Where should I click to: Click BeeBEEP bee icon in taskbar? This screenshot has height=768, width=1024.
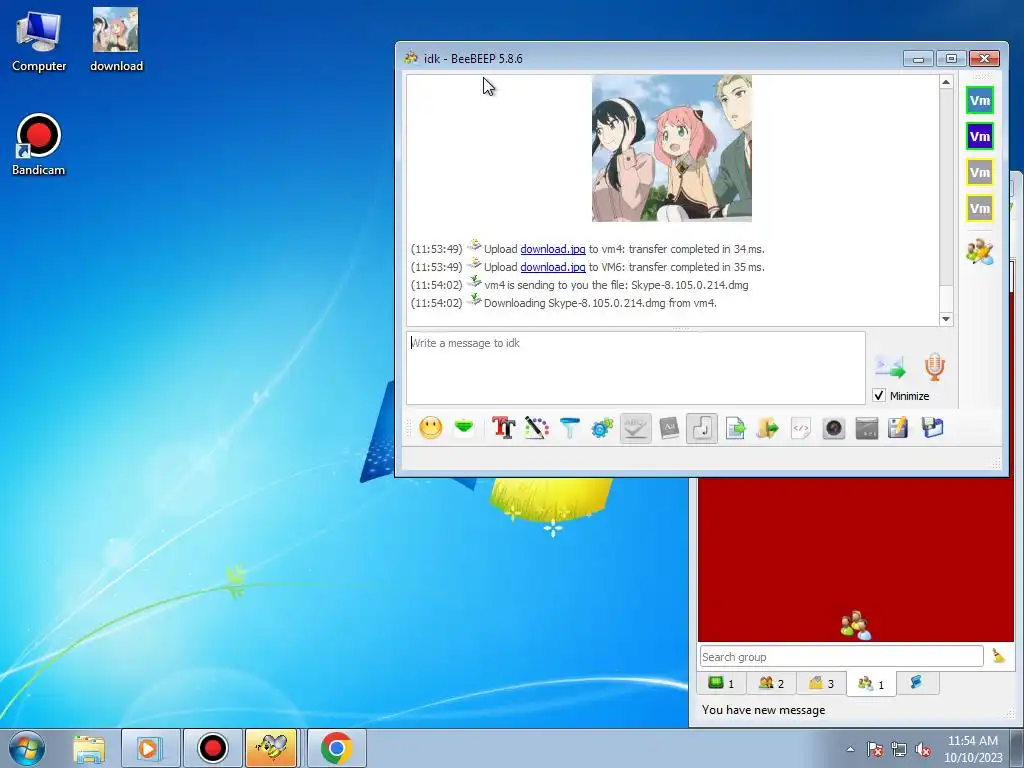pyautogui.click(x=271, y=748)
